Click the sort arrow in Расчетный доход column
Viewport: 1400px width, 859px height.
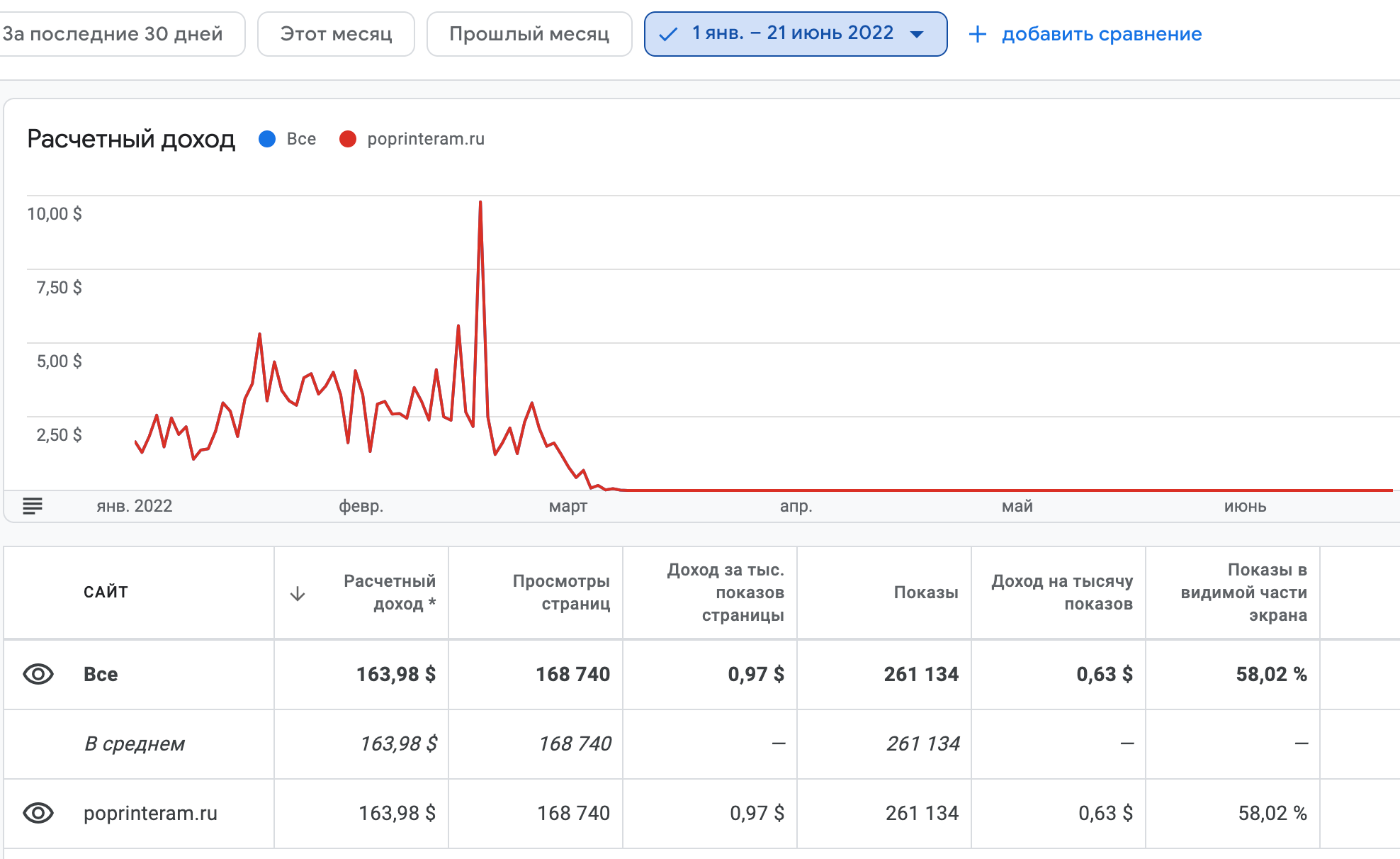pyautogui.click(x=298, y=593)
